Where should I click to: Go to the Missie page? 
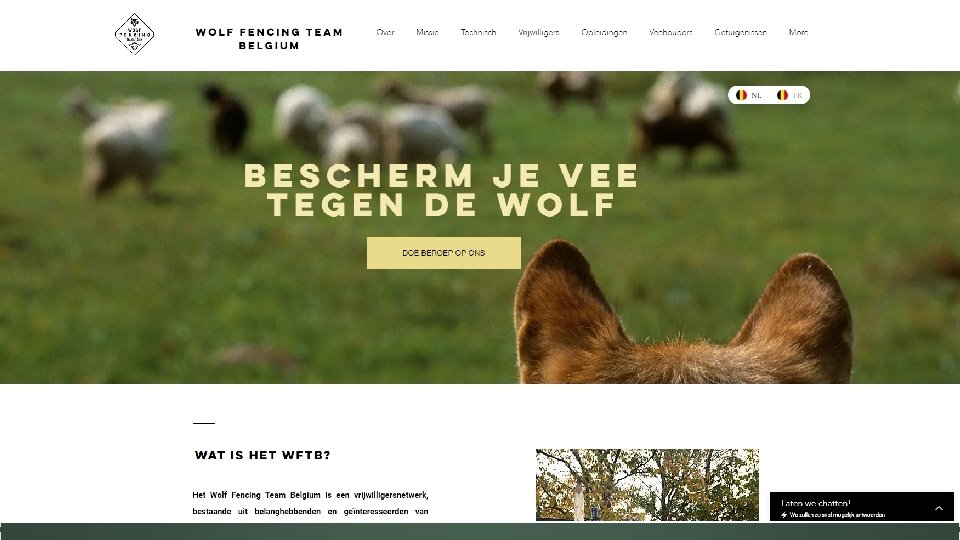tap(427, 32)
